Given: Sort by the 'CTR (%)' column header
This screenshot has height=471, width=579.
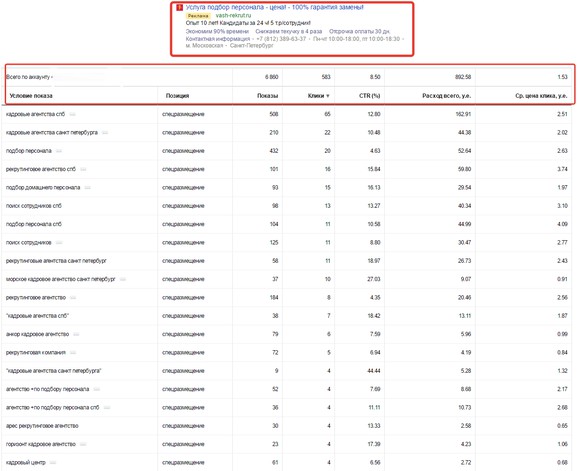Looking at the screenshot, I should (370, 96).
